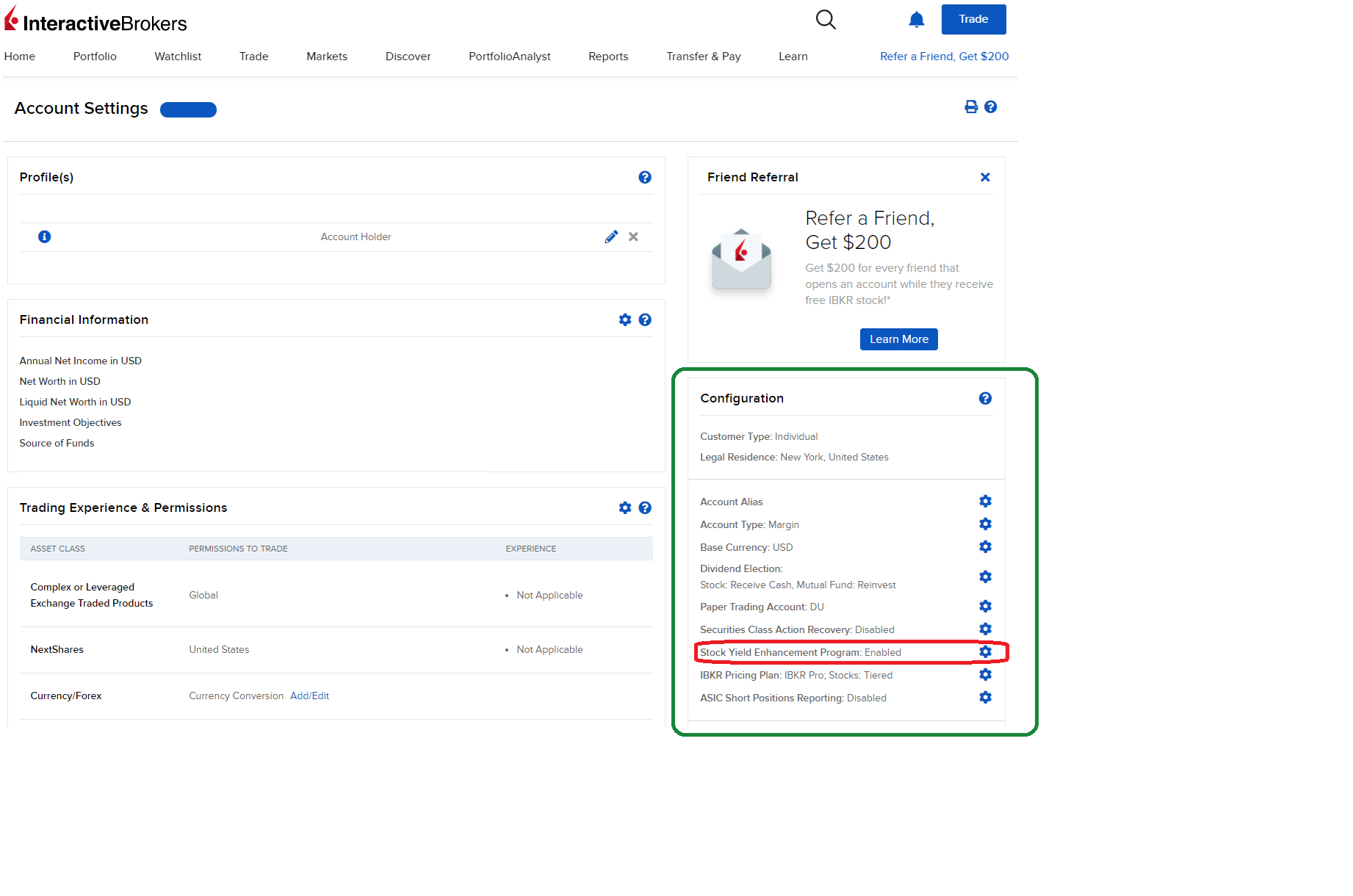Print the Account Settings page
Viewport: 1353px width, 896px height.
click(971, 106)
